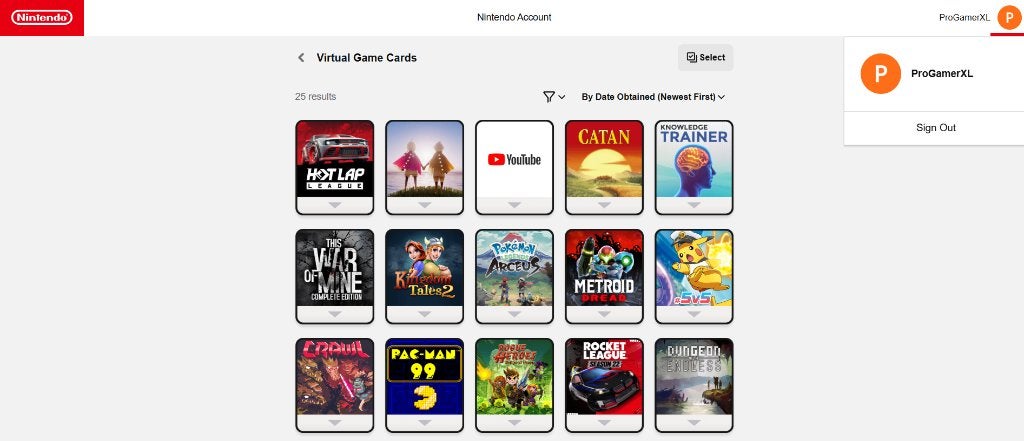
Task: Expand the arrow under Catan
Action: tap(604, 205)
